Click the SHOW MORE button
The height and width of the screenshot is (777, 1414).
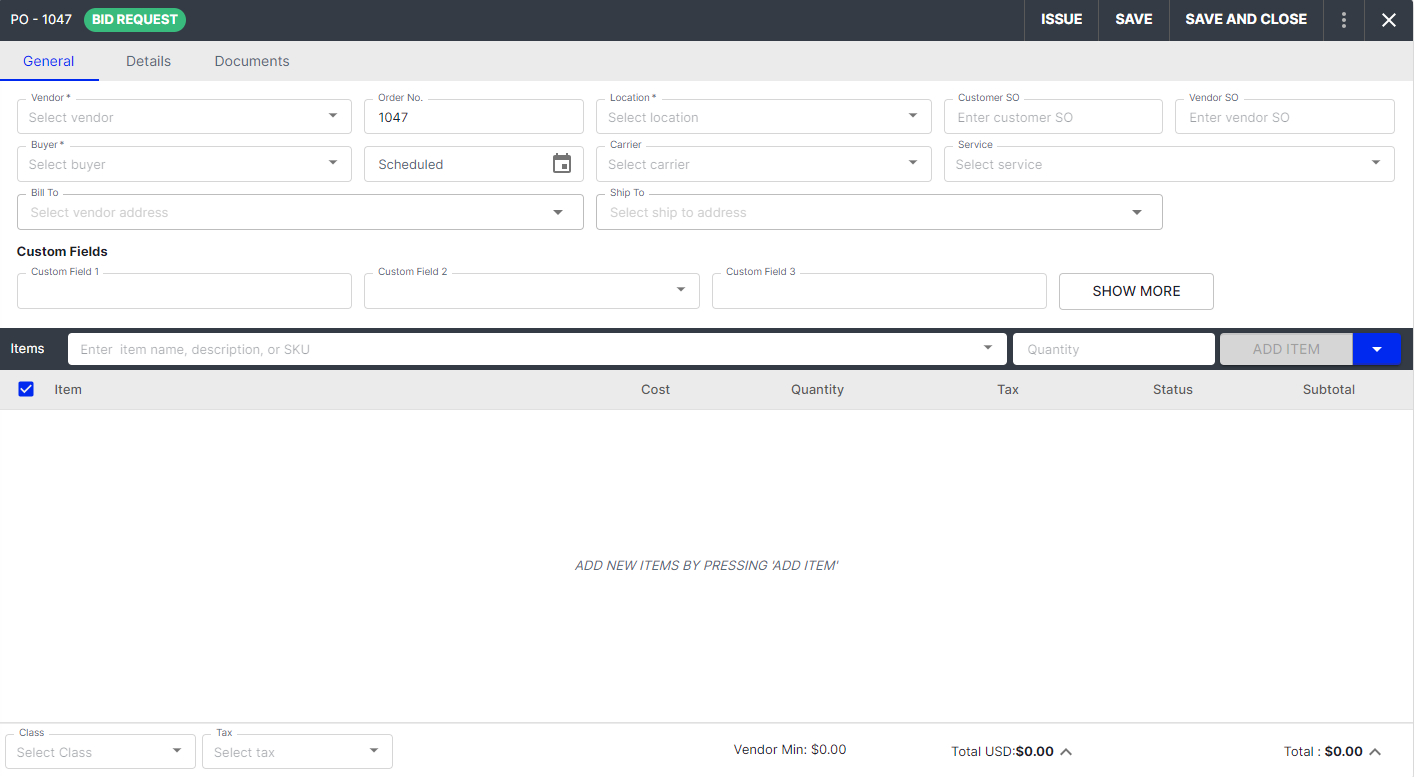[1136, 291]
